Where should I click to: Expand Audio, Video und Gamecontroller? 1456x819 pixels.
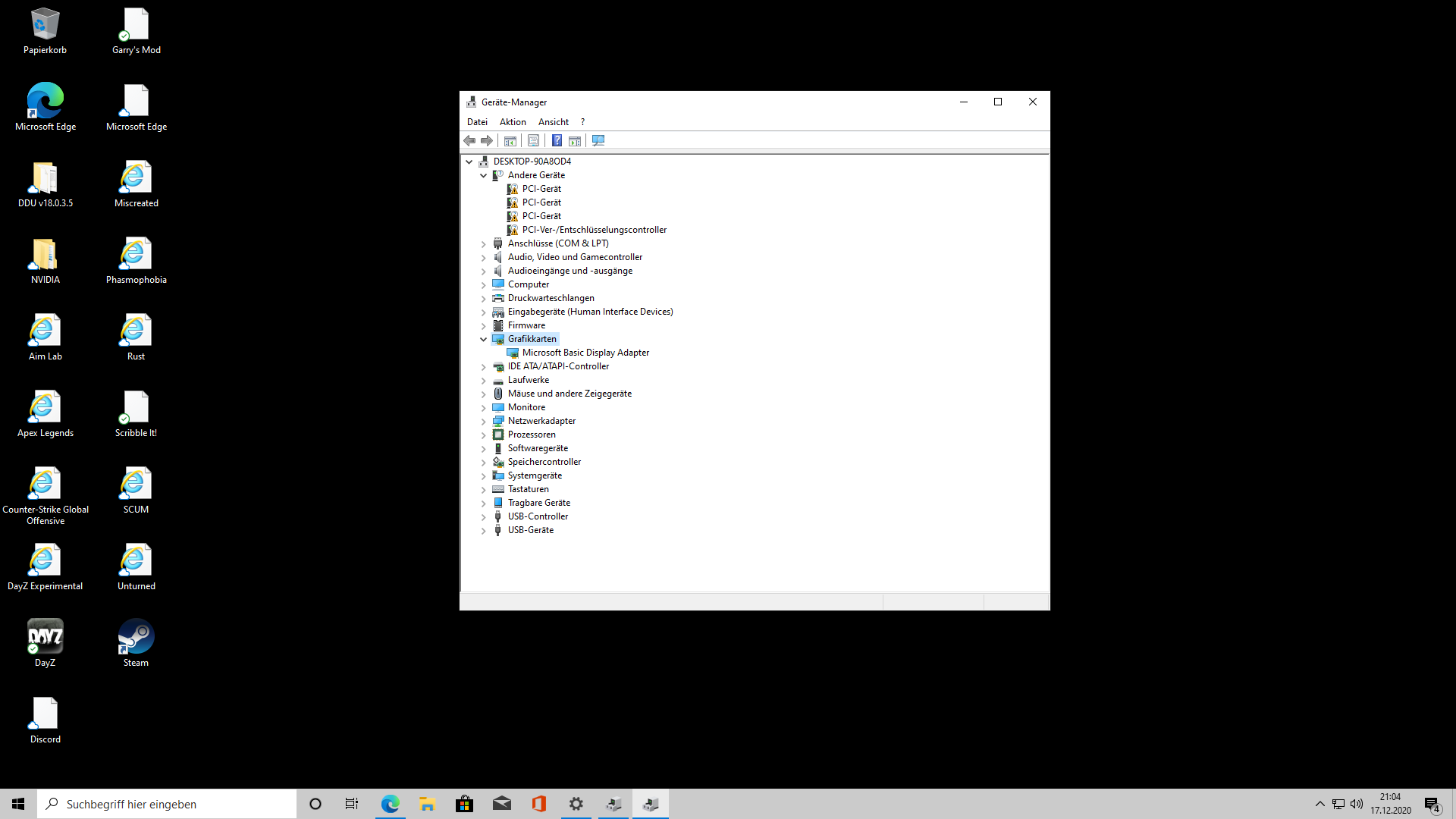pos(483,257)
